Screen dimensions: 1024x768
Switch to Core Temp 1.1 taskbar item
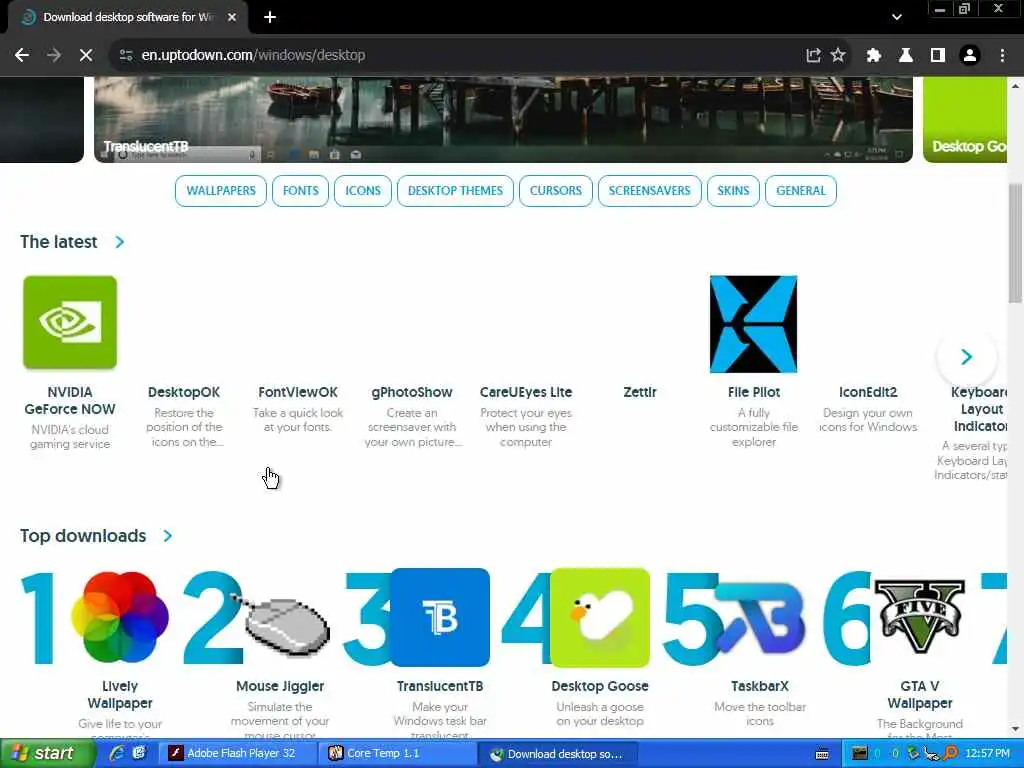399,753
